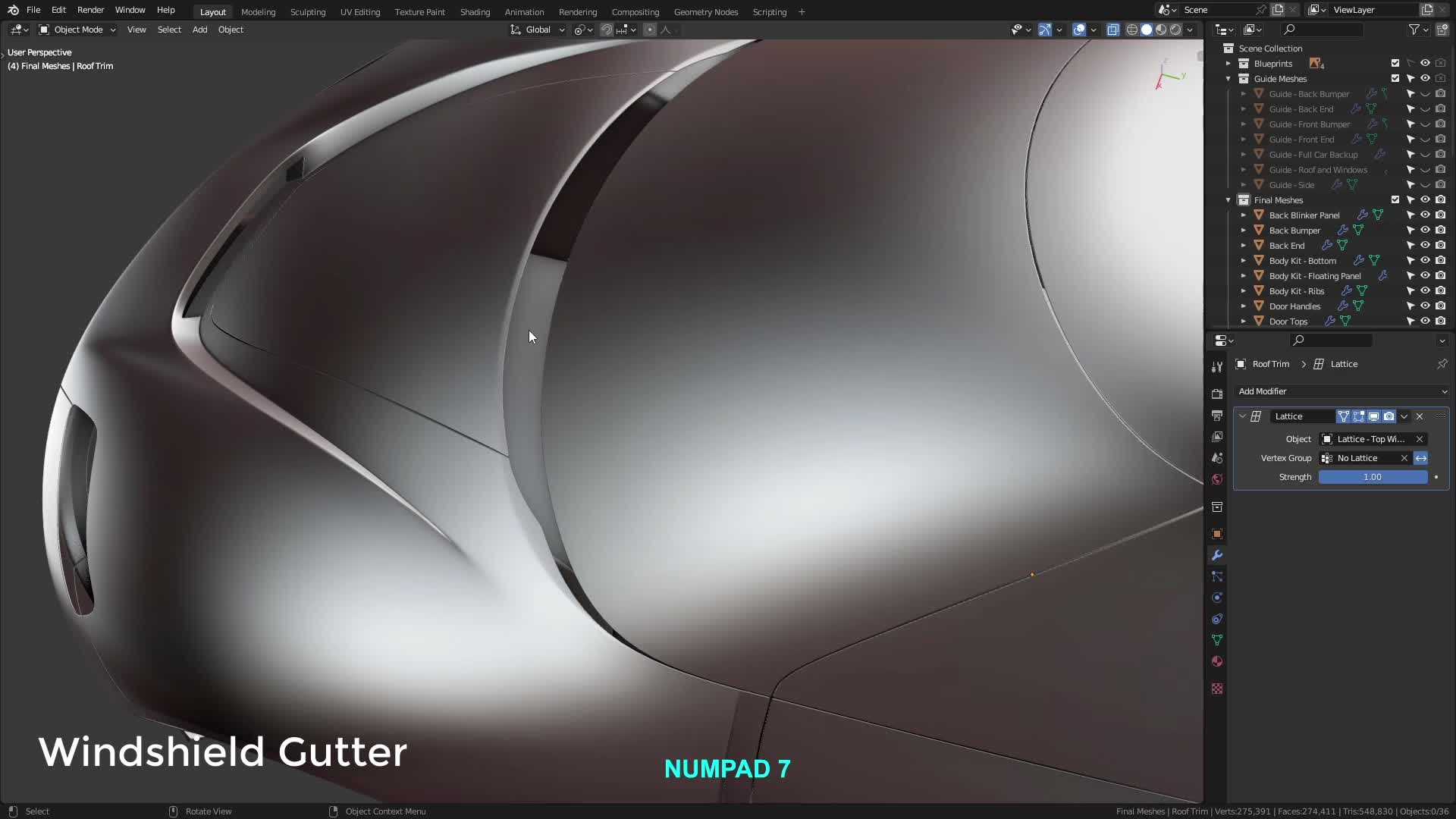Viewport: 1456px width, 819px height.
Task: Open the Output properties tab icon
Action: pos(1217,416)
